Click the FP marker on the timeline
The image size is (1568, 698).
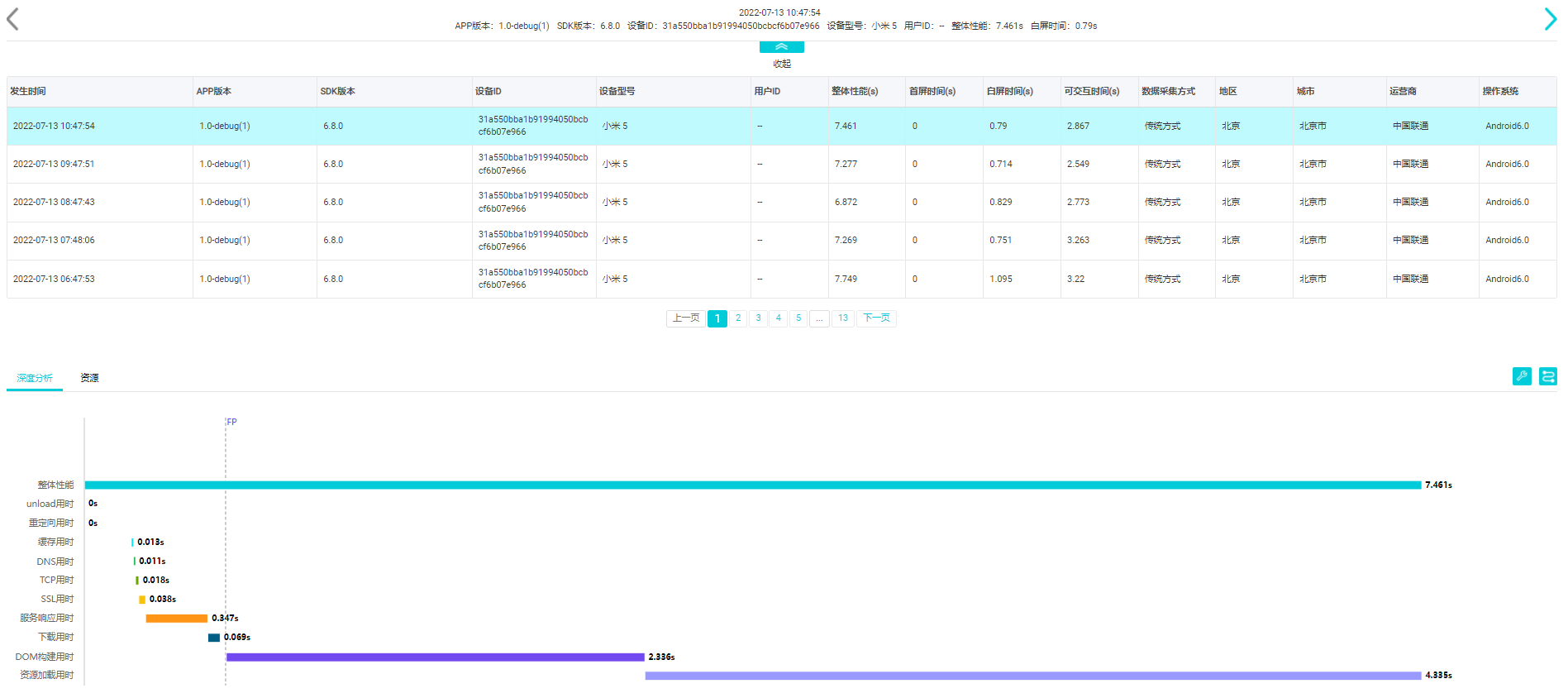point(231,422)
